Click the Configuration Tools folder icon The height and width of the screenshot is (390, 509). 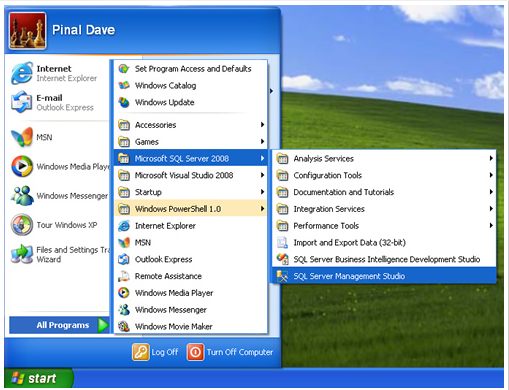(283, 175)
